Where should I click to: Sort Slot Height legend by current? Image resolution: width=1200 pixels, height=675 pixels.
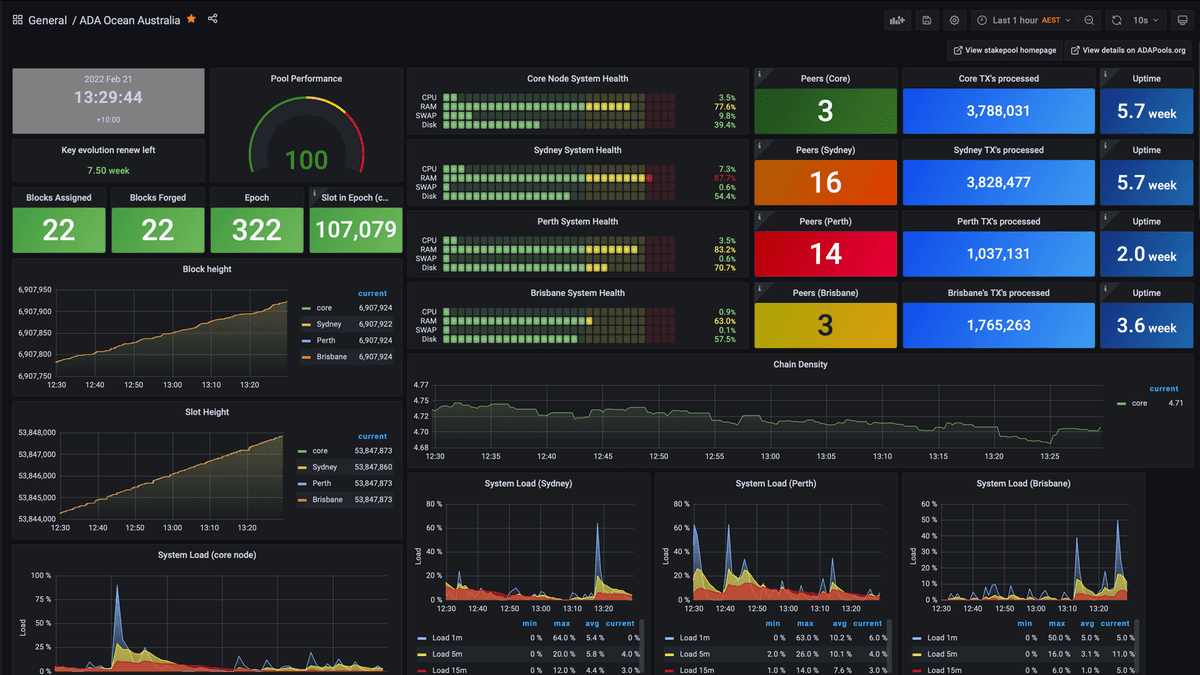coord(373,436)
